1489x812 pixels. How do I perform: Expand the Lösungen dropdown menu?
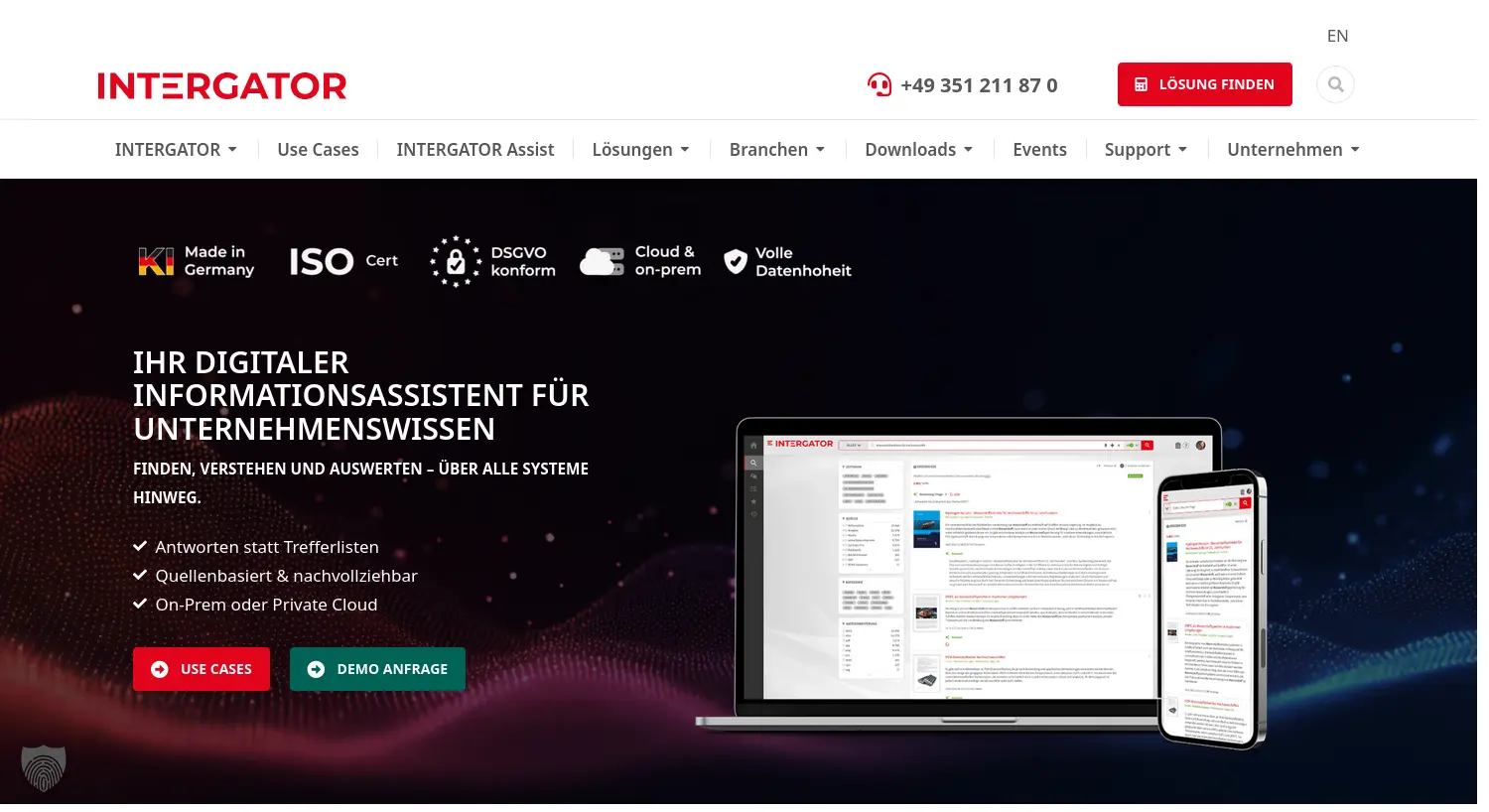(x=640, y=150)
